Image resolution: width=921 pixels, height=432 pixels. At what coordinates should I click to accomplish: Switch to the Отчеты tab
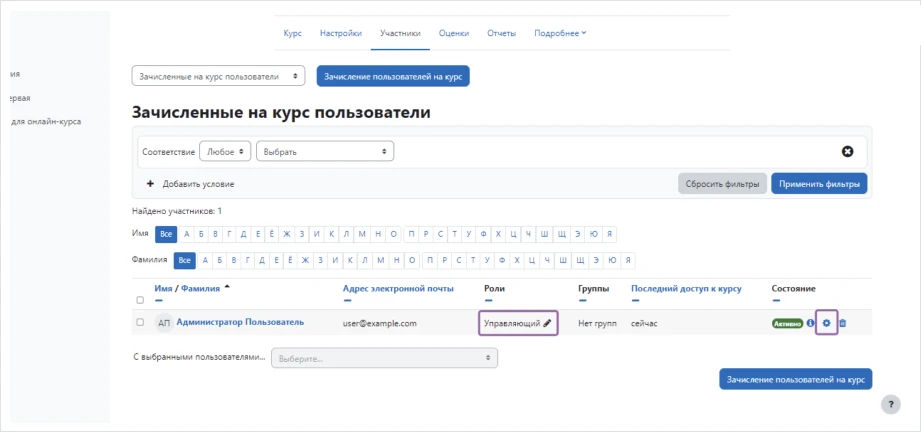tap(502, 34)
